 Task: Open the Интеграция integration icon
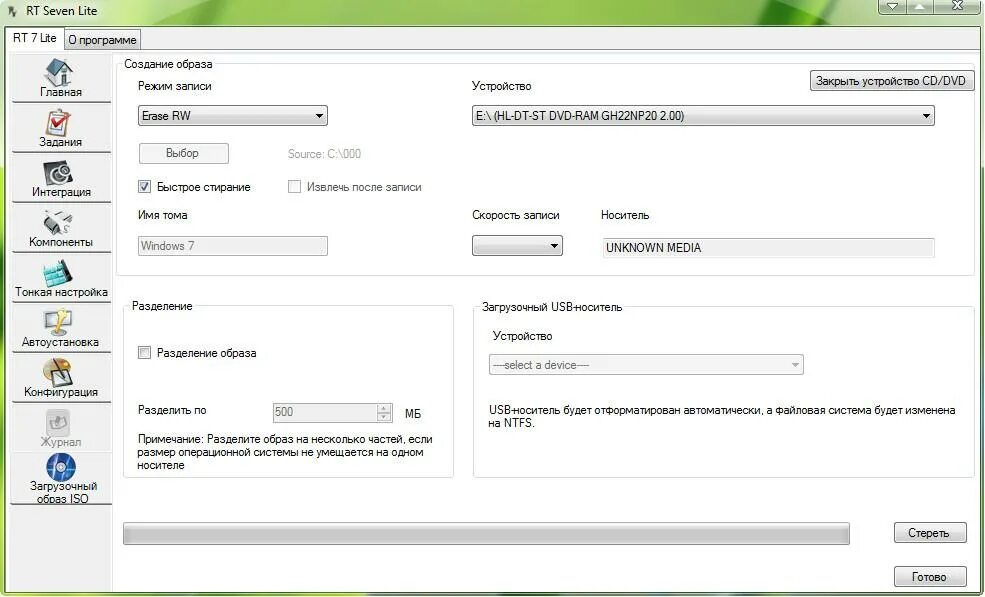point(60,173)
